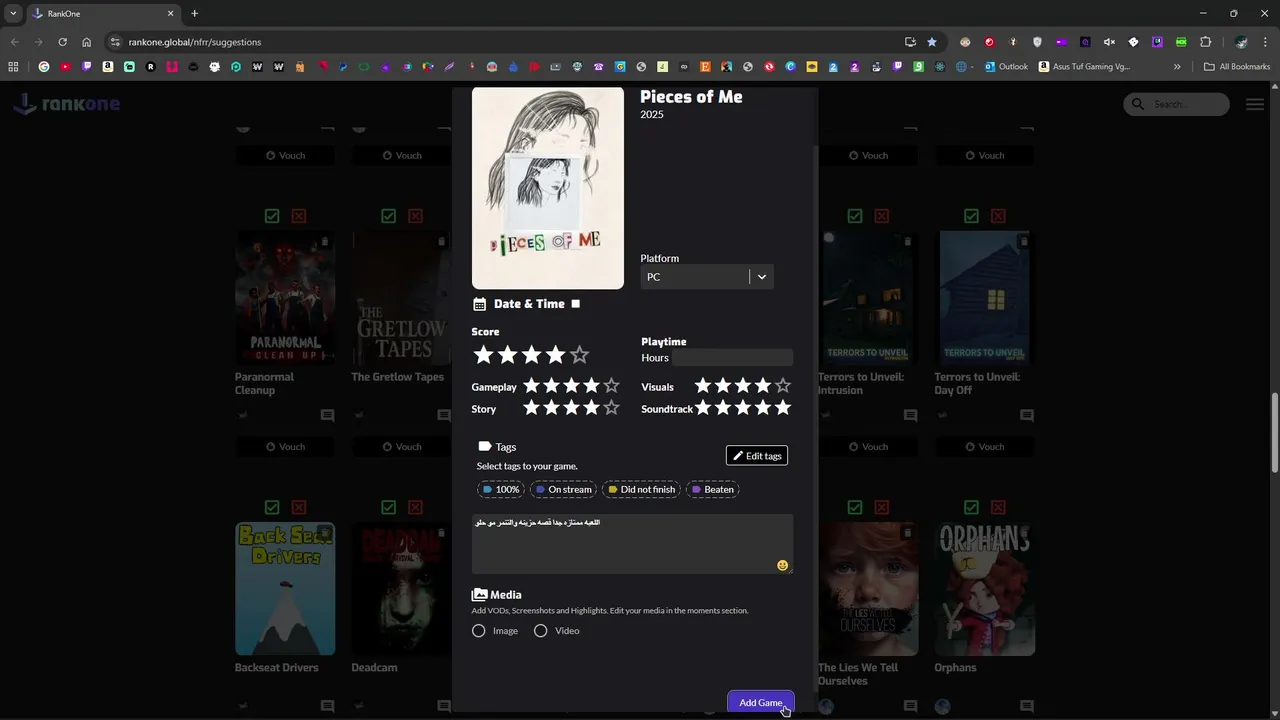
Task: Click the red reject X above Paranormal Cleanup
Action: click(x=298, y=216)
